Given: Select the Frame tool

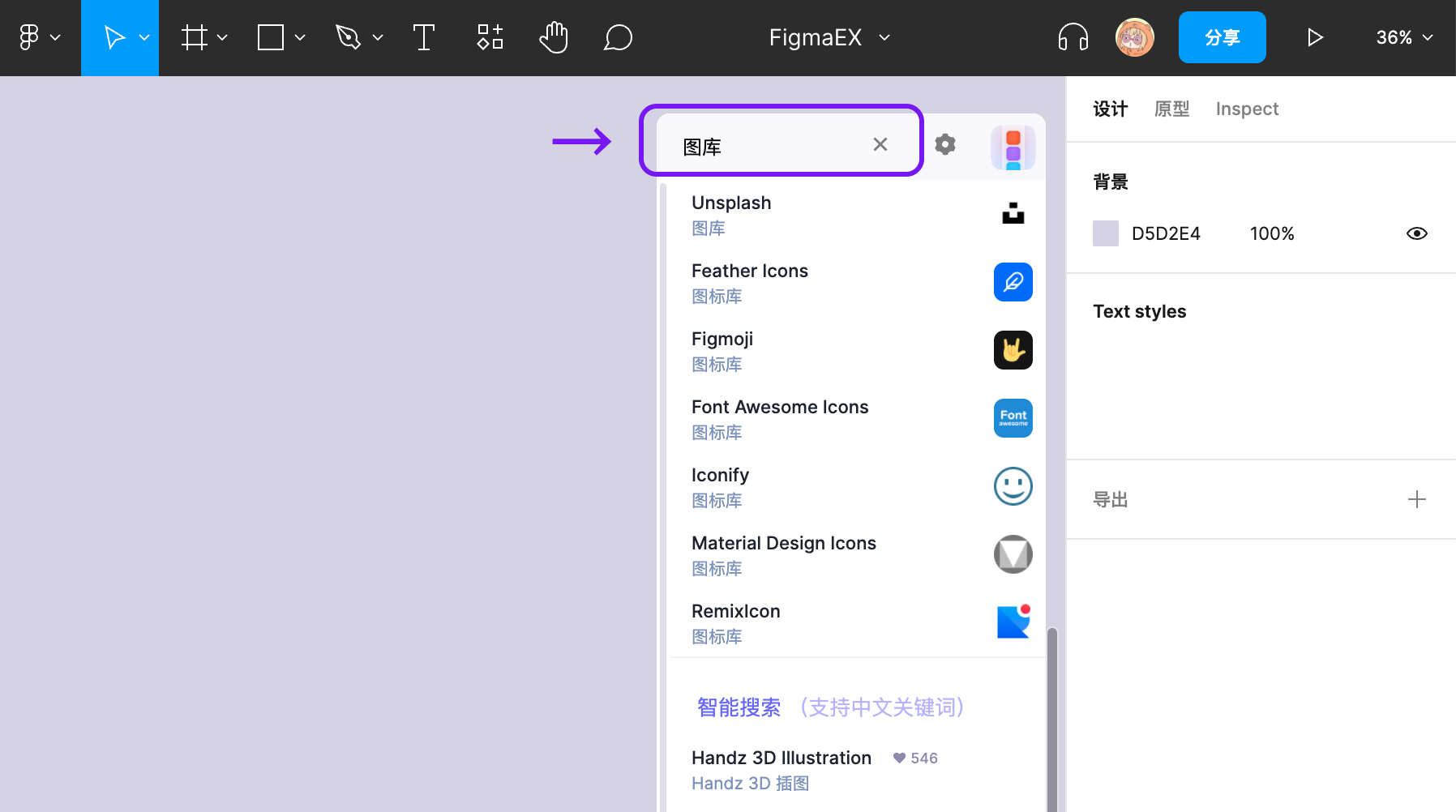Looking at the screenshot, I should pos(195,37).
